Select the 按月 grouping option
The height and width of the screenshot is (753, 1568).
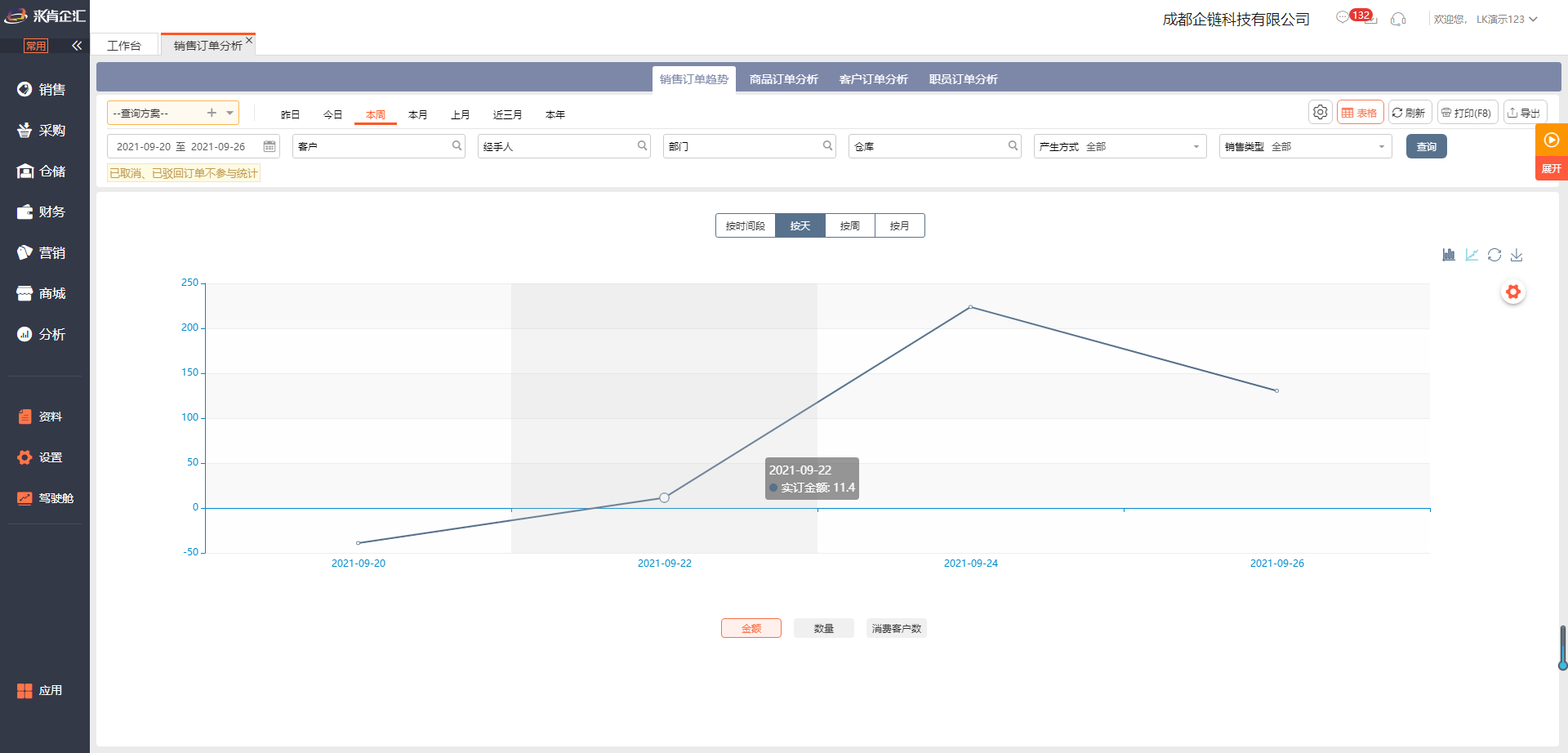(x=899, y=225)
